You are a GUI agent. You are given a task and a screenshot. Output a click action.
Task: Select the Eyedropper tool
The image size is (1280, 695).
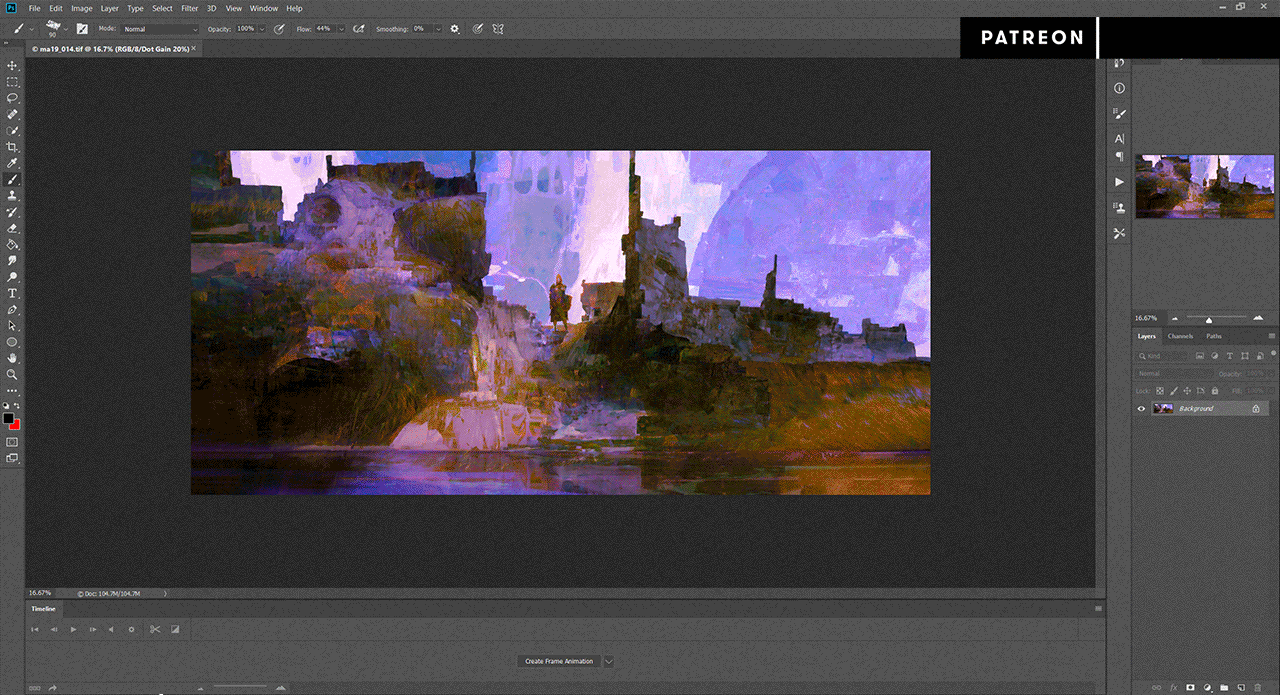pyautogui.click(x=12, y=163)
